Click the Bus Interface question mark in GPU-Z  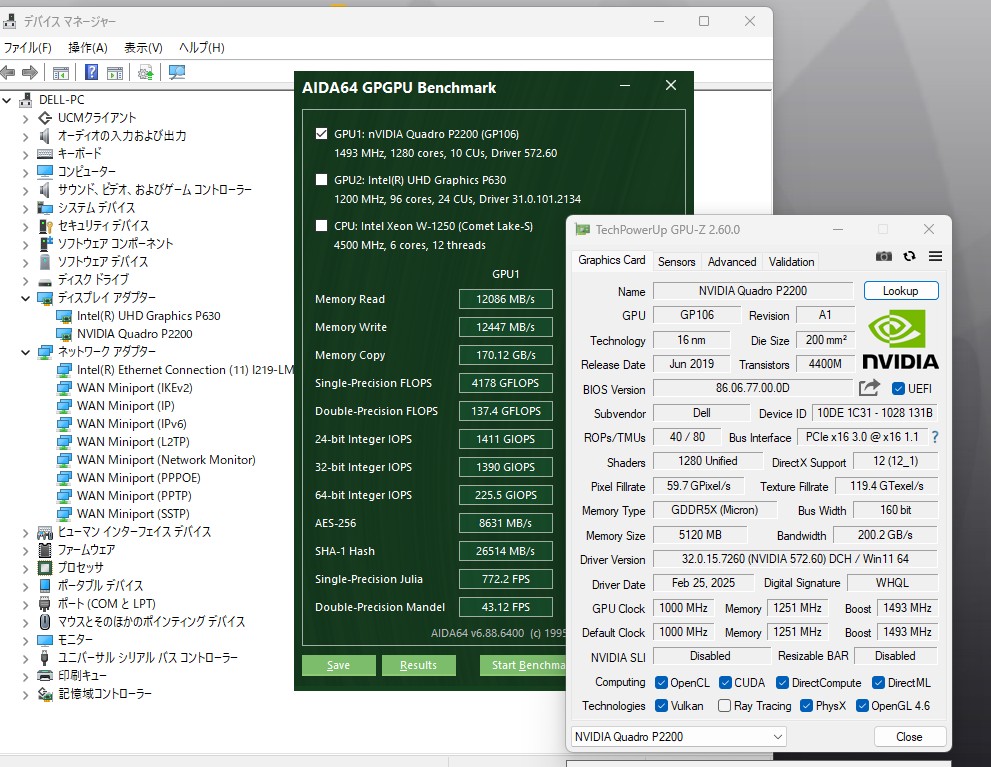click(935, 437)
